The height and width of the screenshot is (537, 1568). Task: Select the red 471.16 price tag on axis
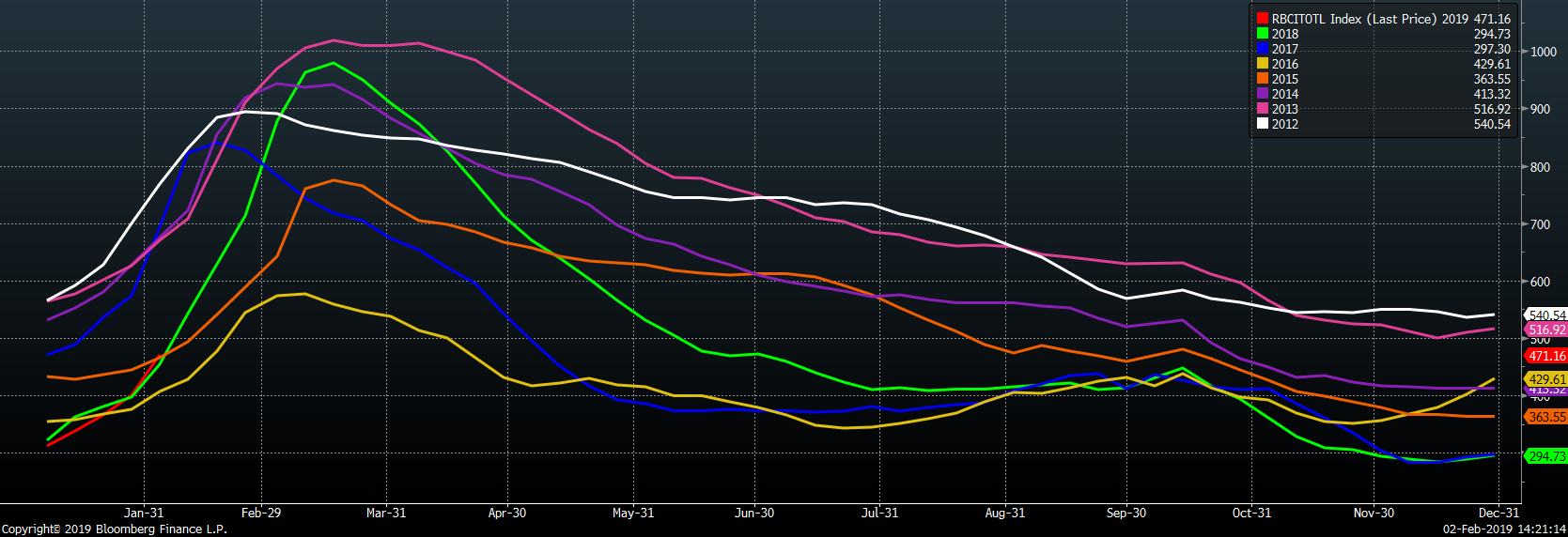pyautogui.click(x=1546, y=356)
